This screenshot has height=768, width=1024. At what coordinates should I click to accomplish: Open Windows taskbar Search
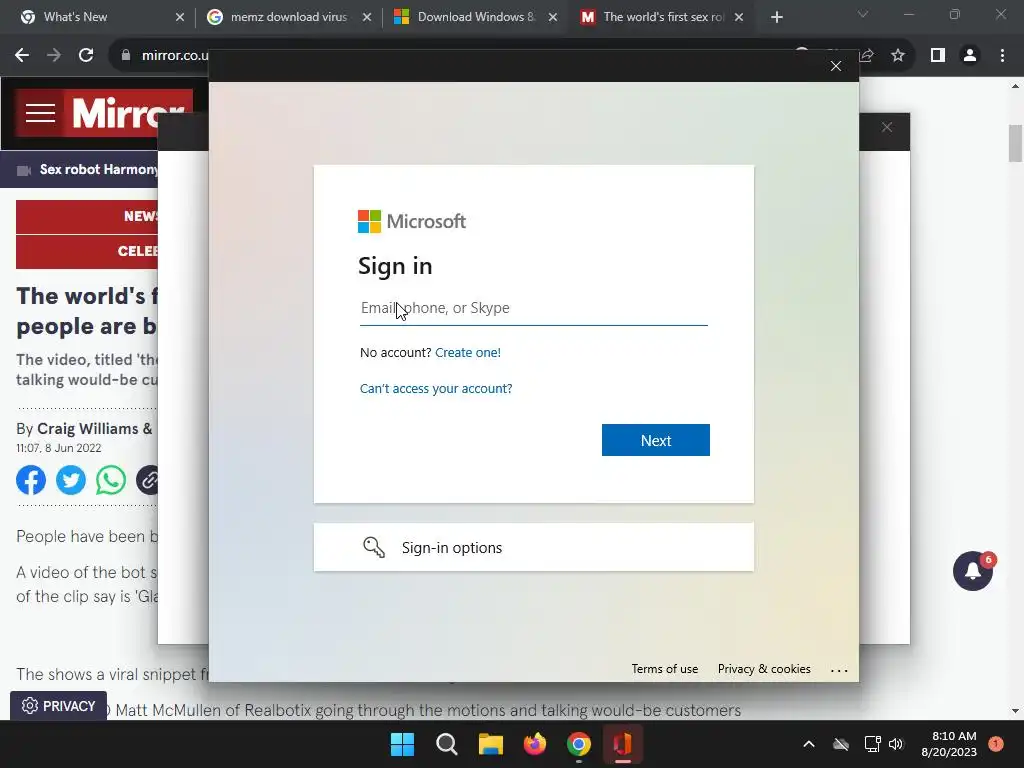[447, 744]
